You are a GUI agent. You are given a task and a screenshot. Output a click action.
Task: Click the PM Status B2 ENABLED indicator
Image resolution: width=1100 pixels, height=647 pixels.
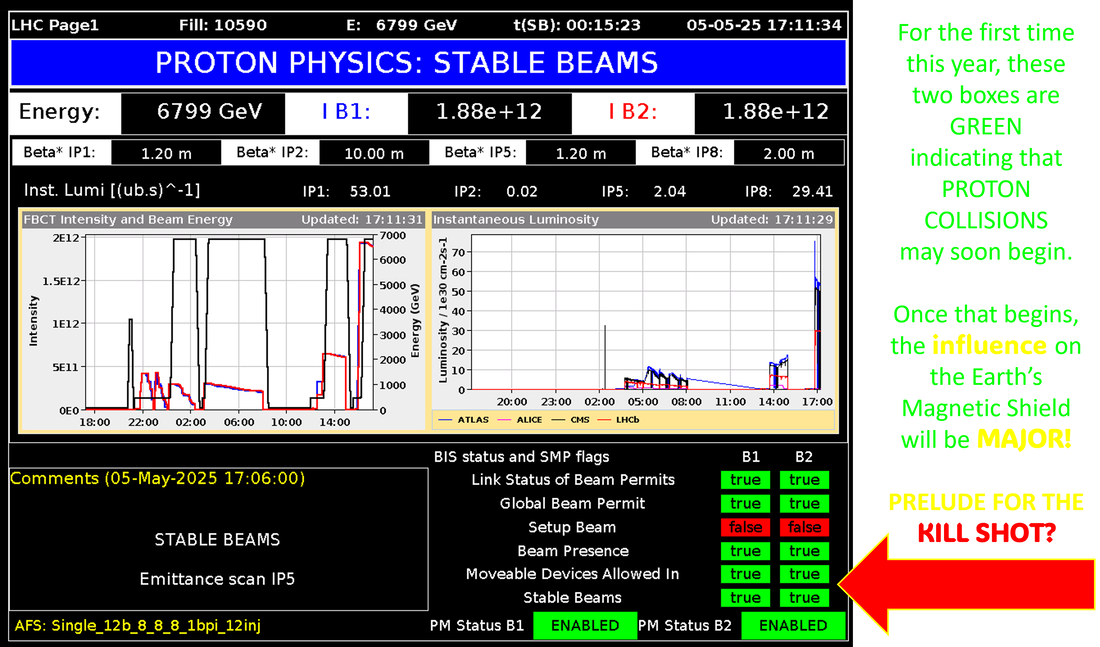click(793, 626)
